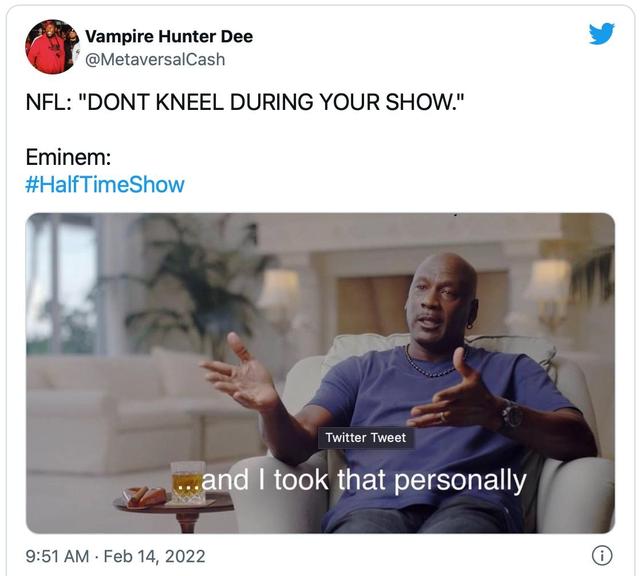
Task: Open Vampire Hunter Dee's profile picture
Action: click(x=52, y=47)
